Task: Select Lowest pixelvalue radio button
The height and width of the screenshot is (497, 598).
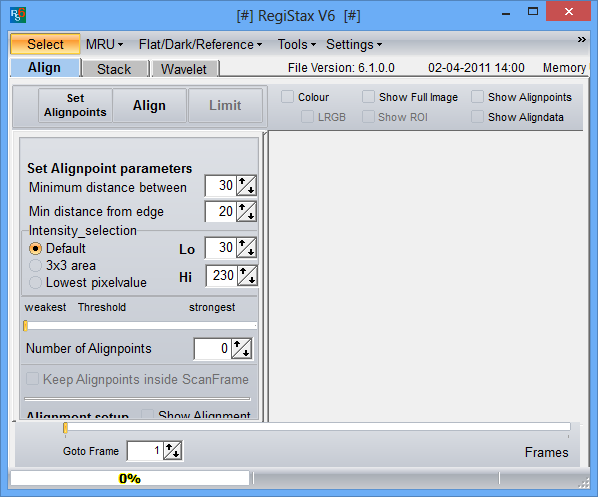Action: pyautogui.click(x=35, y=283)
